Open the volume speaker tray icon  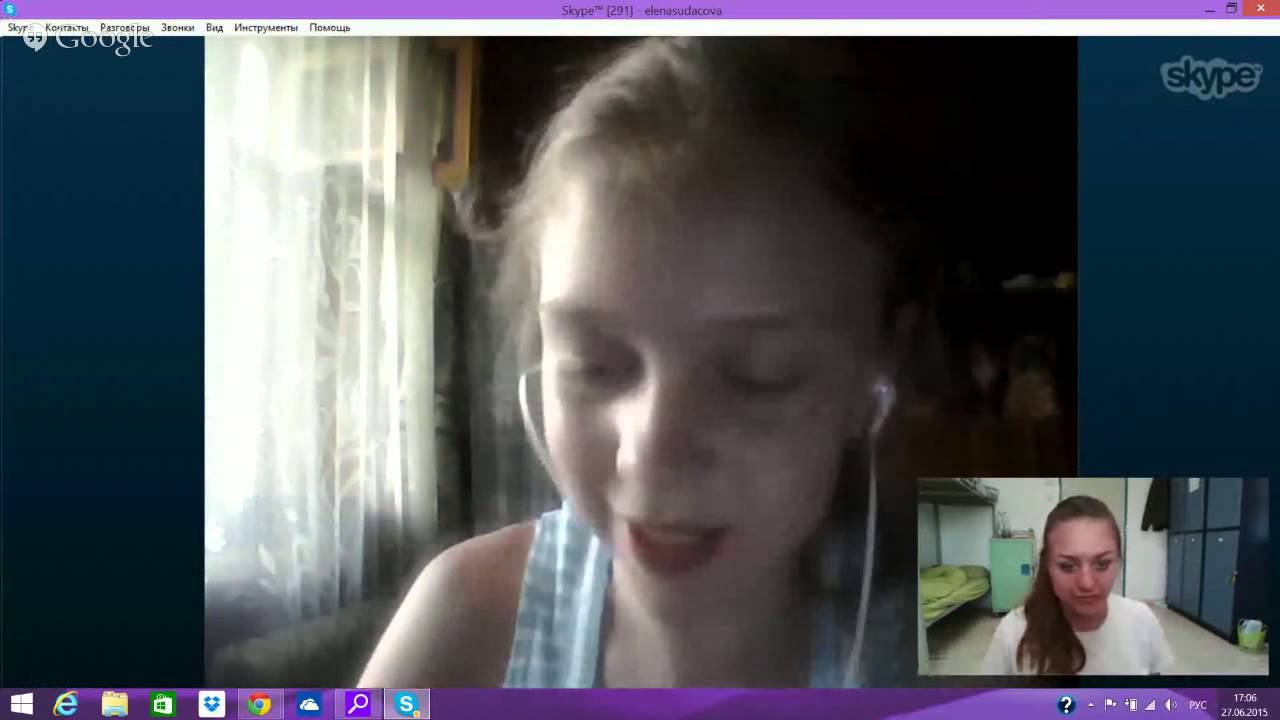coord(1170,705)
